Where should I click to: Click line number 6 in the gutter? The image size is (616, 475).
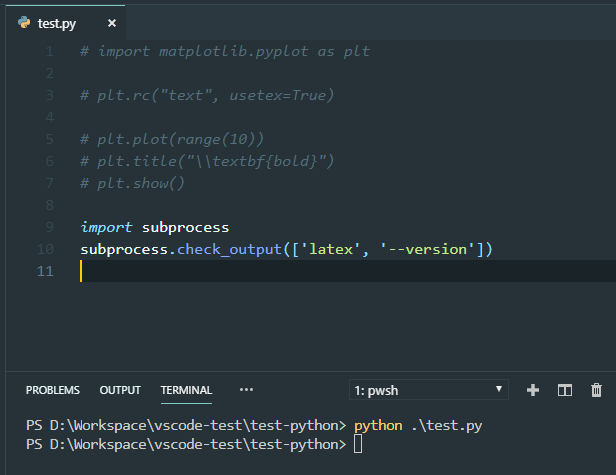click(x=50, y=161)
